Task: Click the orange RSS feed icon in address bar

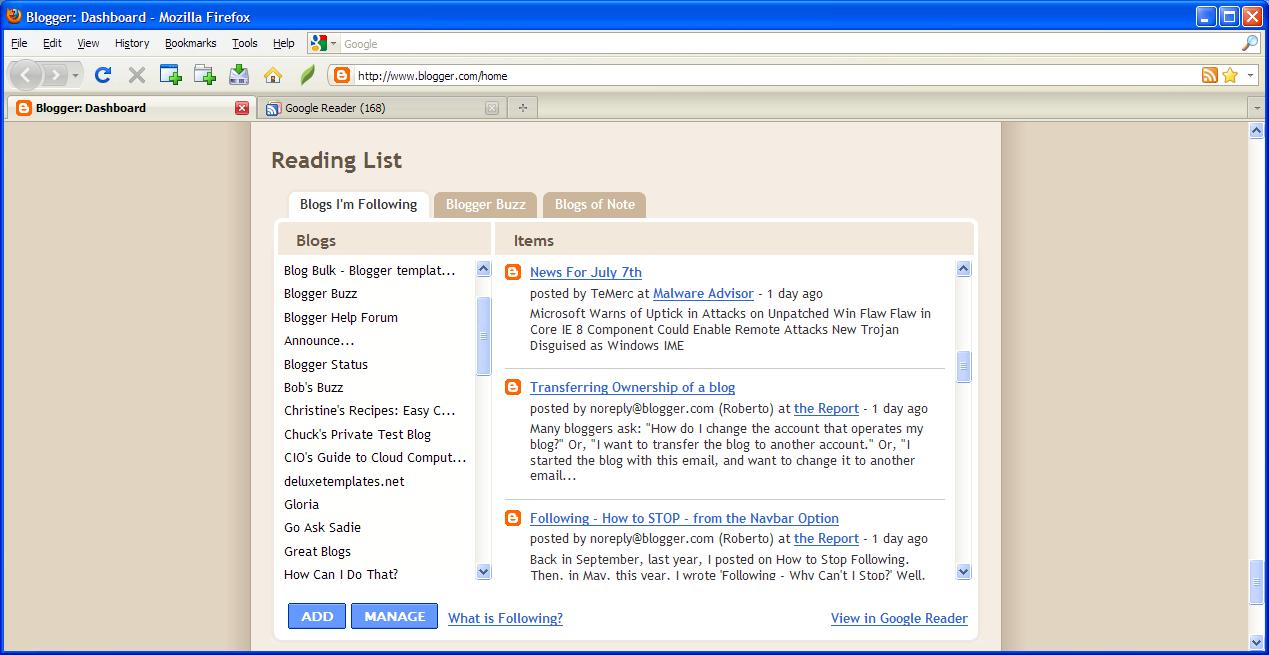Action: [x=1210, y=75]
